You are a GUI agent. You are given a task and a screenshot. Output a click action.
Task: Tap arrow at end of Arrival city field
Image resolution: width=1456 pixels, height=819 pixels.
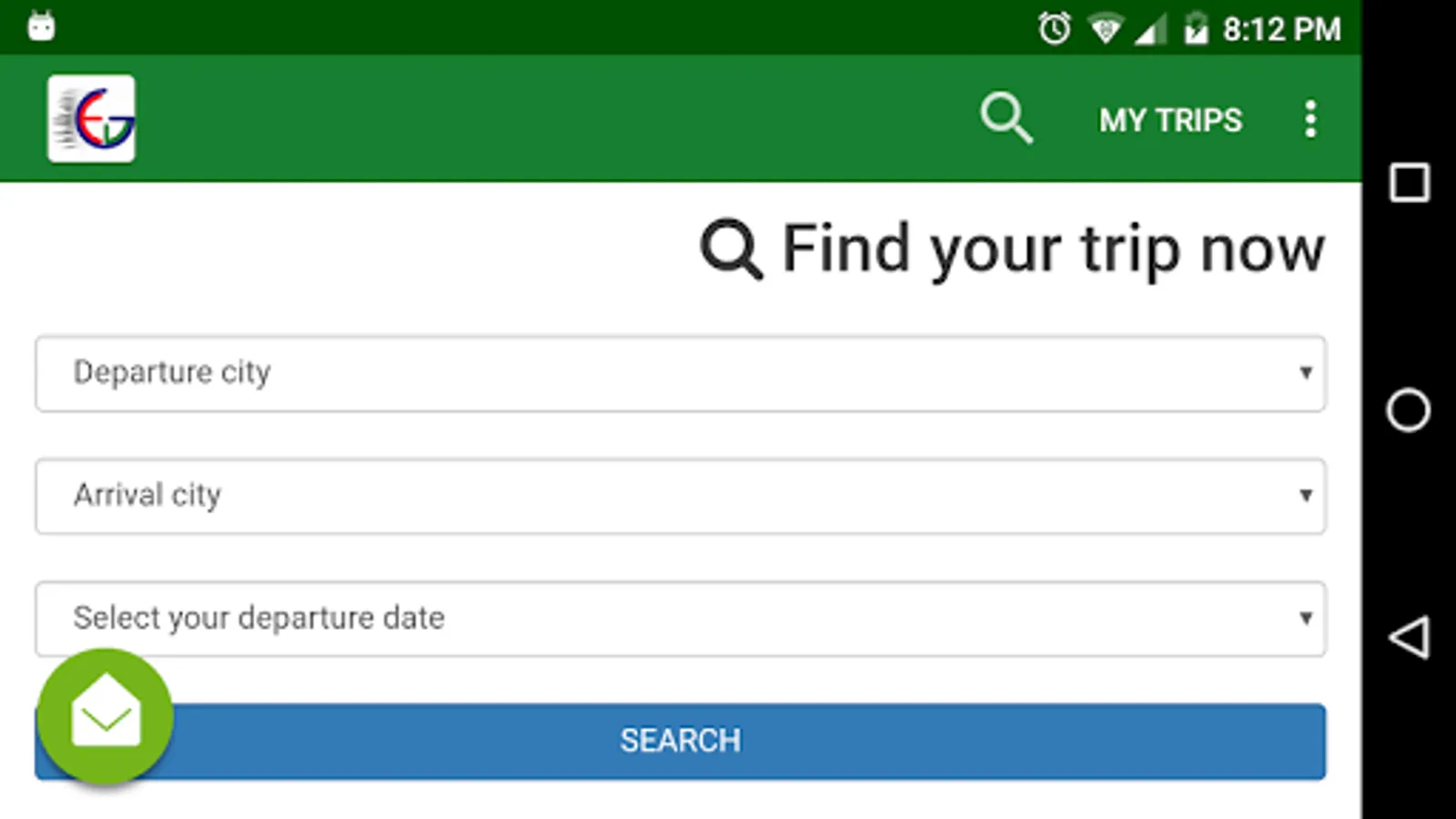tap(1306, 495)
